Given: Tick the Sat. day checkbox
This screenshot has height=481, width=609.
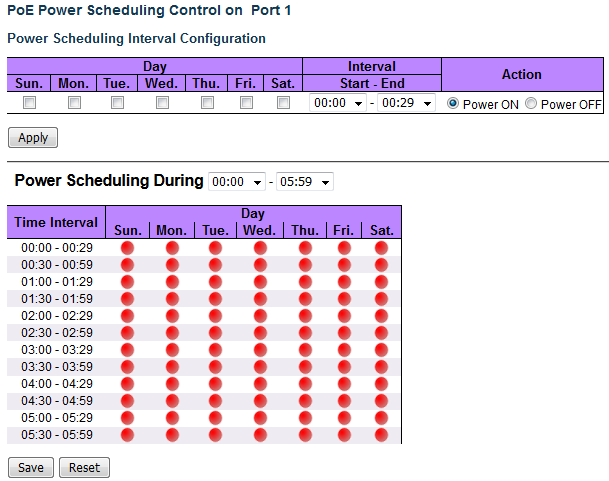Looking at the screenshot, I should tap(283, 103).
